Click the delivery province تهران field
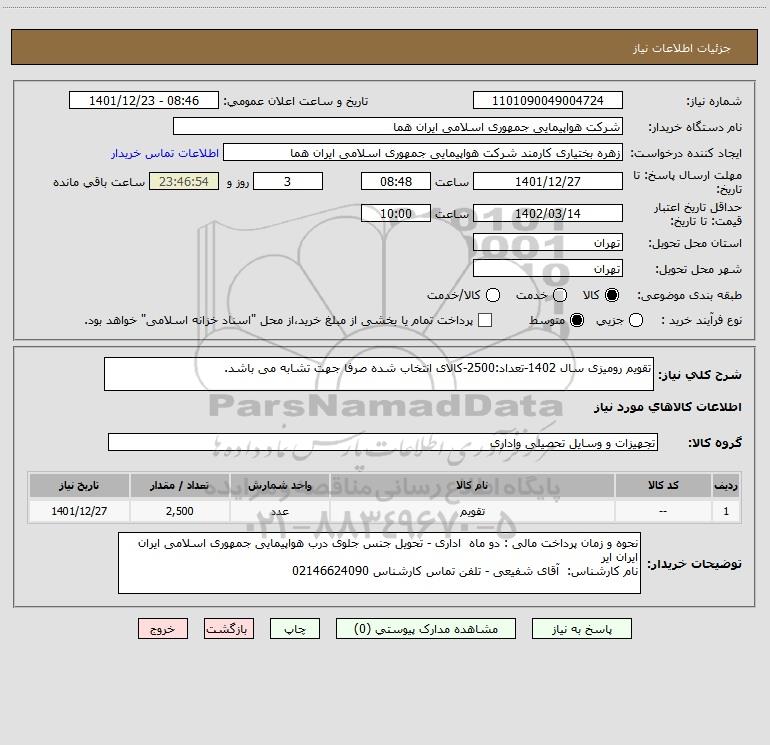Viewport: 770px width, 745px height. 548,243
